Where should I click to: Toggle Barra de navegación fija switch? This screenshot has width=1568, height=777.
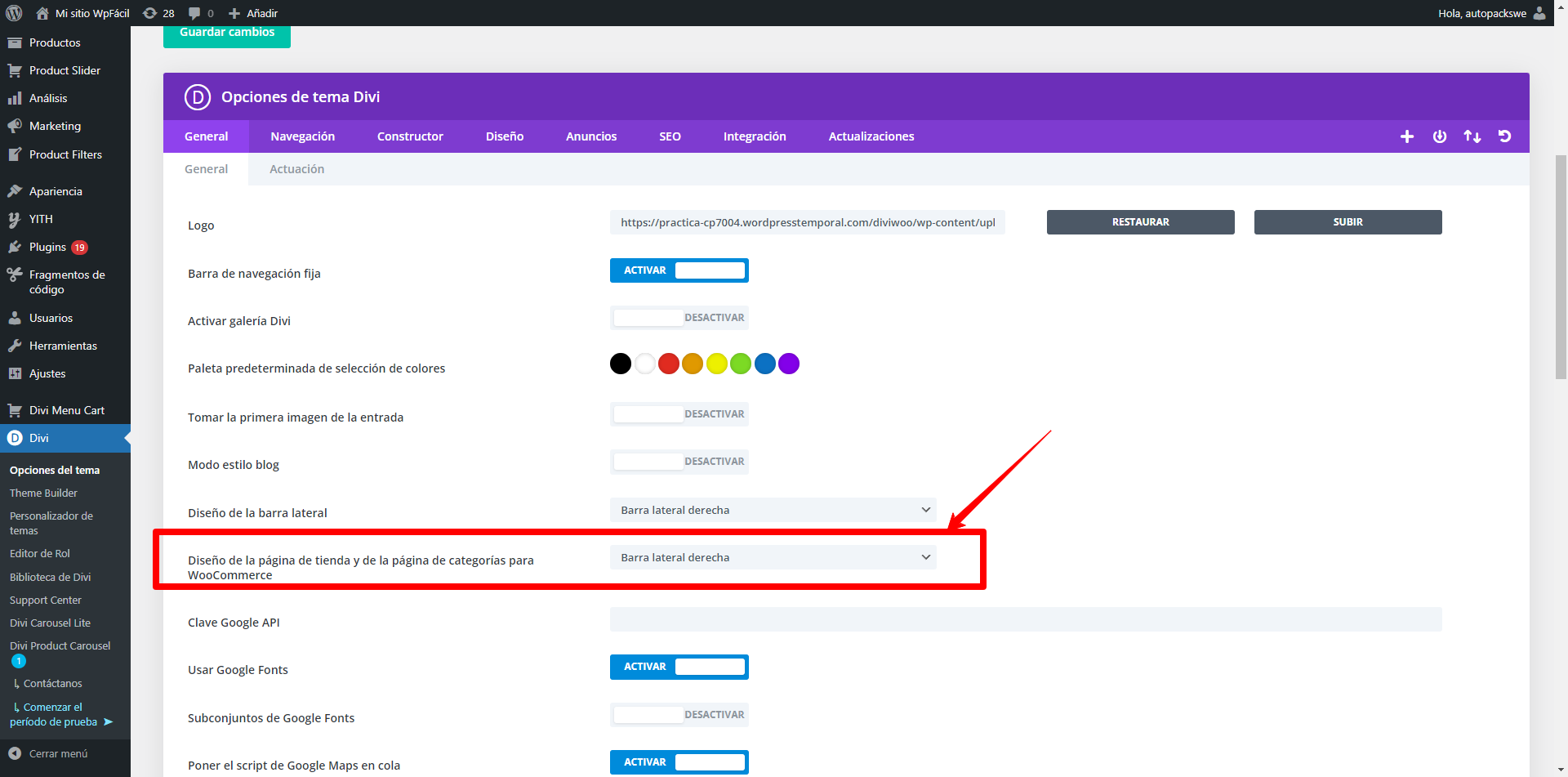[679, 270]
